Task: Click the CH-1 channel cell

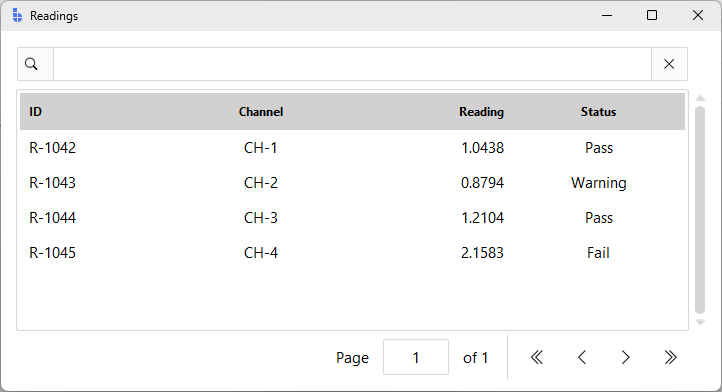Action: [261, 148]
